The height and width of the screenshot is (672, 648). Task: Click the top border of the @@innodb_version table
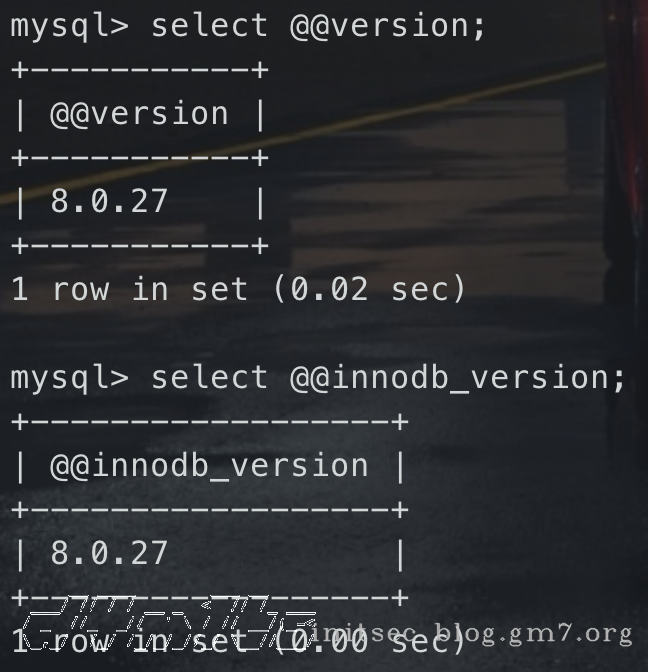point(209,421)
